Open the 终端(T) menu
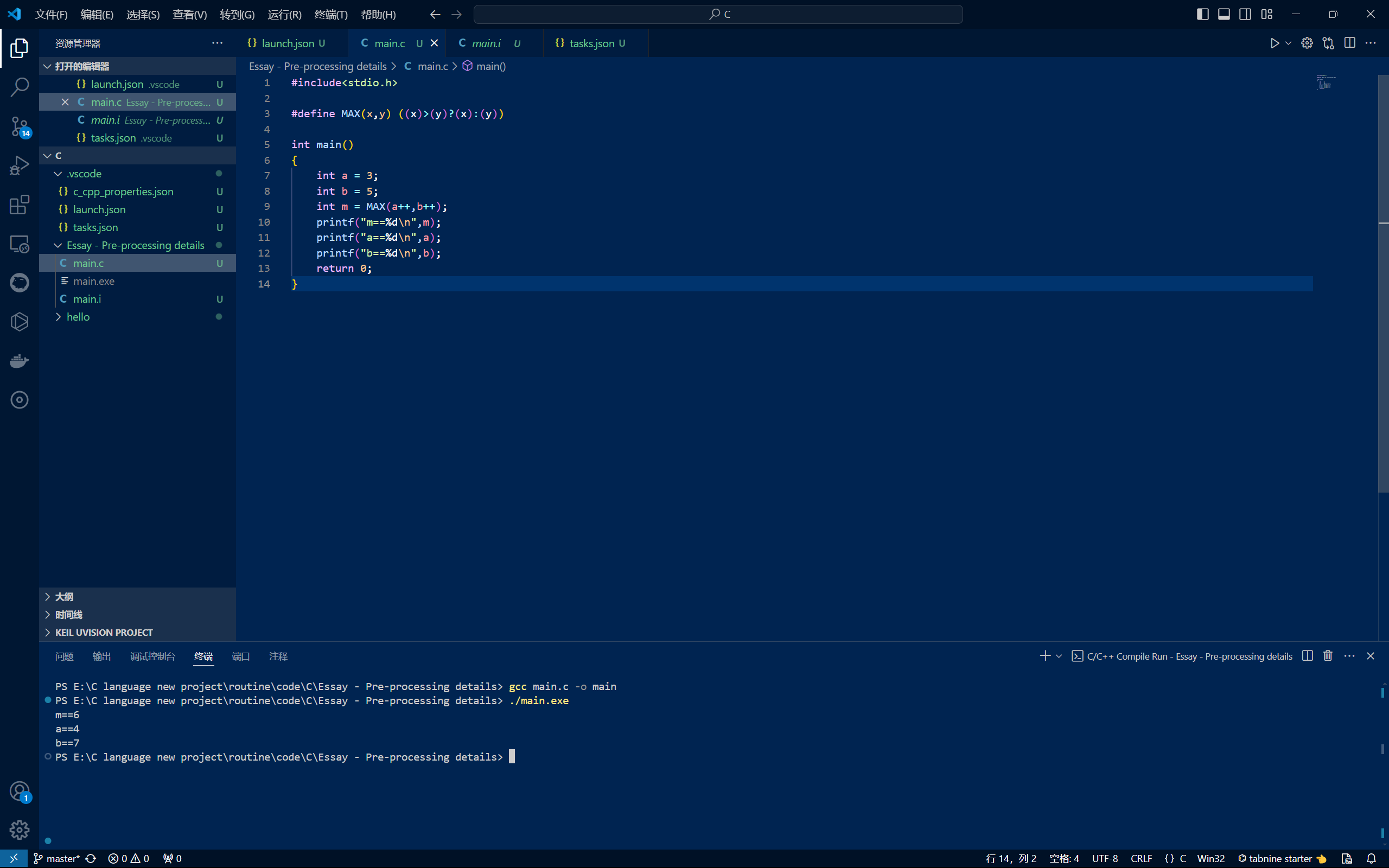 click(x=331, y=14)
